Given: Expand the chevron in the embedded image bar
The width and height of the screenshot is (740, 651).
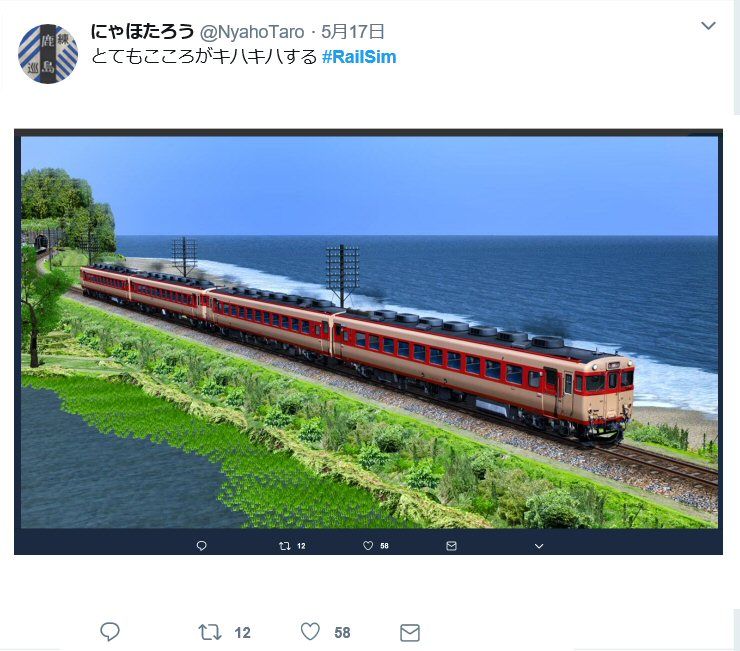Looking at the screenshot, I should tap(539, 546).
